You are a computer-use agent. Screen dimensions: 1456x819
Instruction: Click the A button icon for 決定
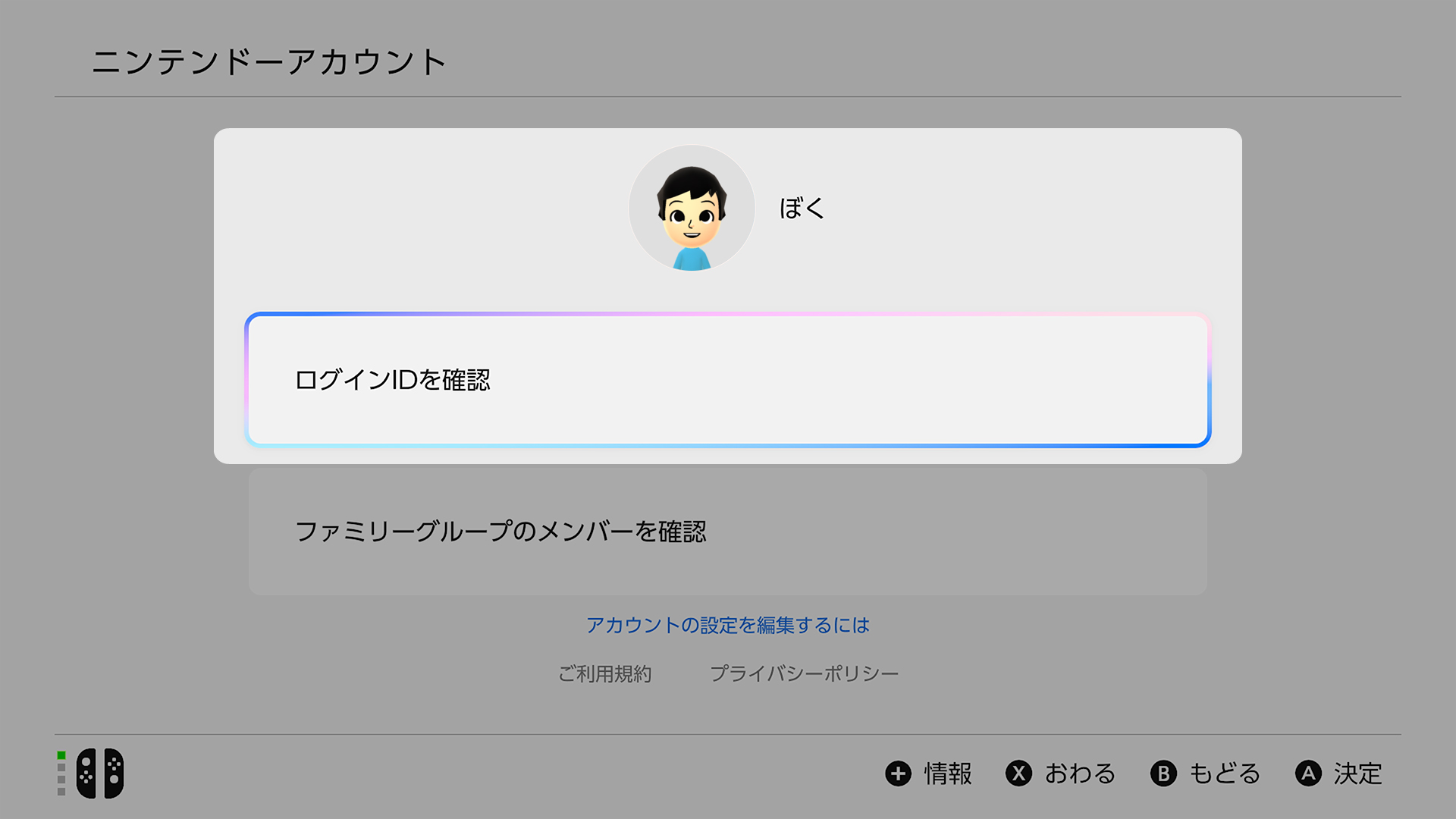click(x=1308, y=773)
